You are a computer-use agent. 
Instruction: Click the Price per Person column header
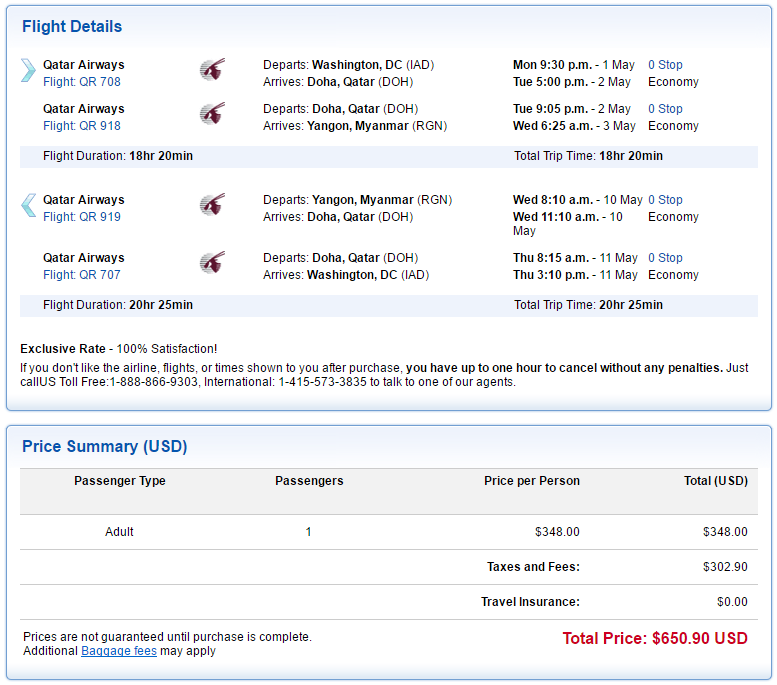click(532, 481)
